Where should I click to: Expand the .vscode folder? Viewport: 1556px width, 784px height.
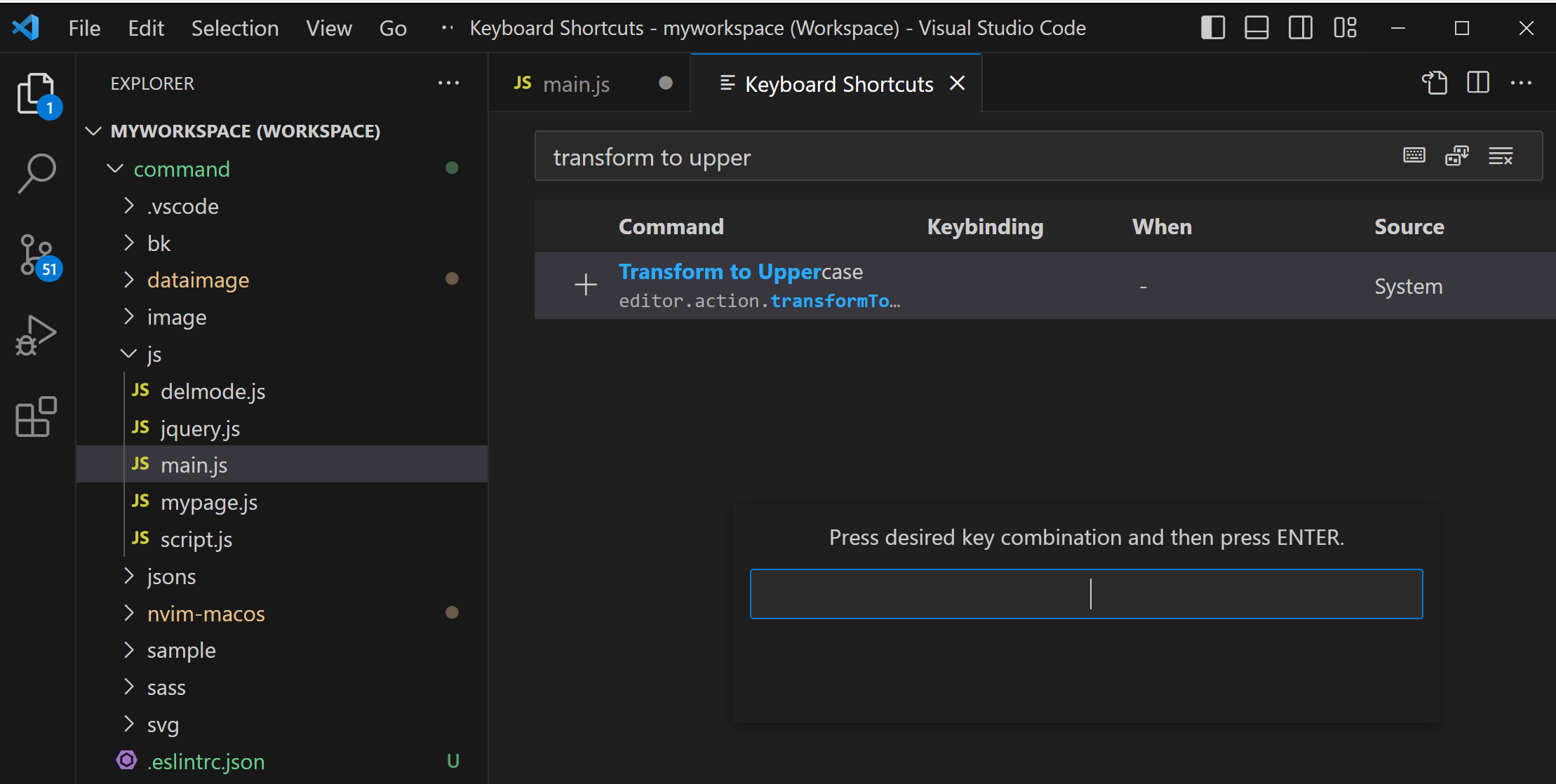coord(129,205)
